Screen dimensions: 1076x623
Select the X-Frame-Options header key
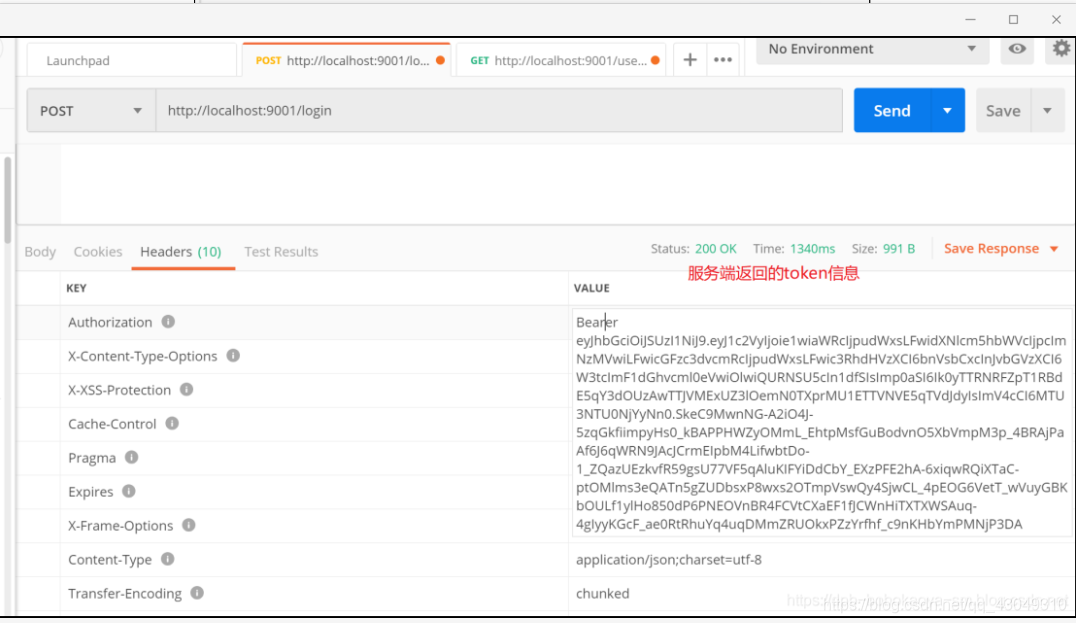coord(121,526)
